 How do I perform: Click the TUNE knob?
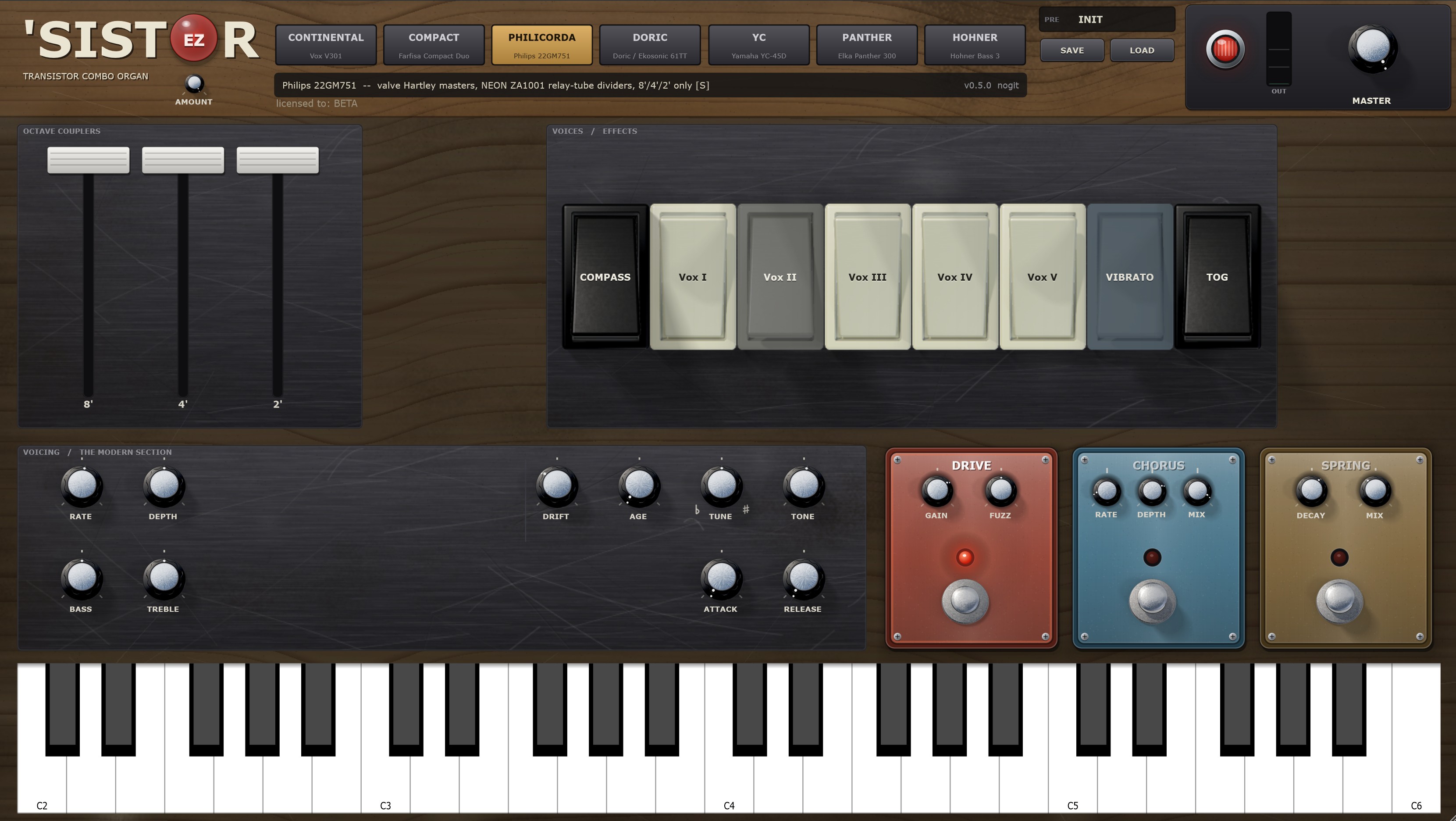tap(721, 485)
